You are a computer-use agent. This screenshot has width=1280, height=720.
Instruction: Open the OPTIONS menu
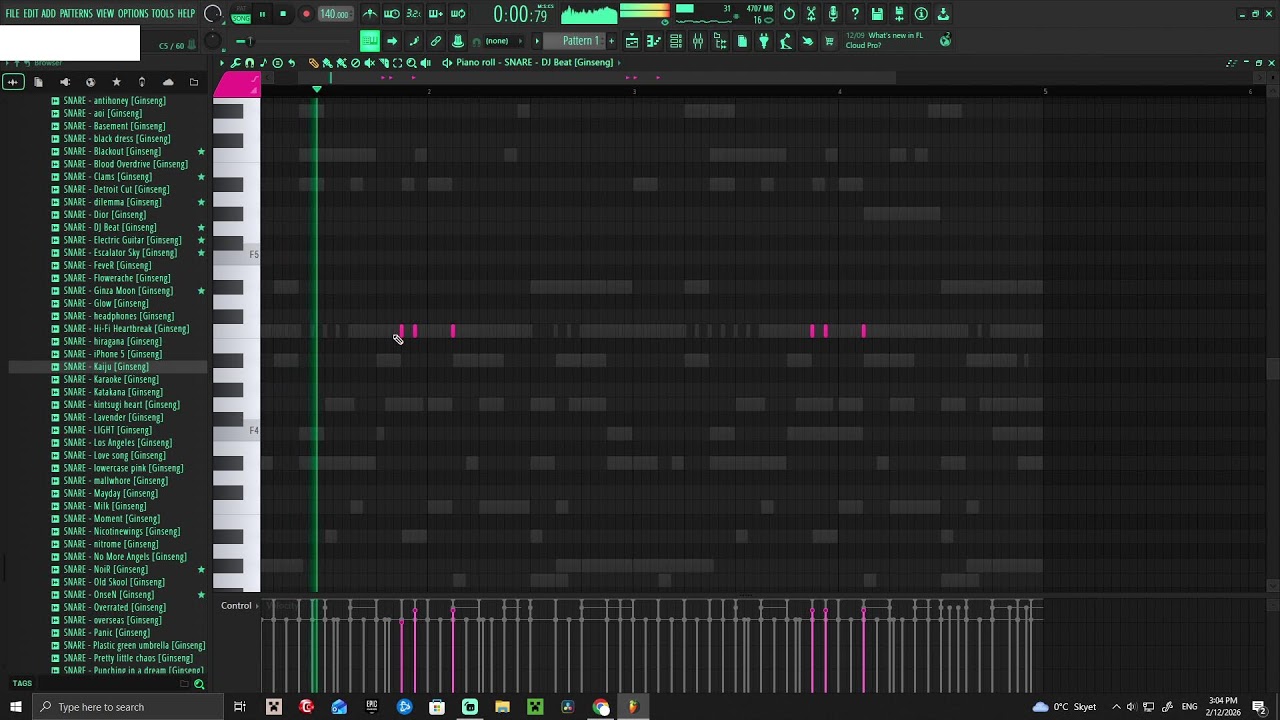point(133,14)
